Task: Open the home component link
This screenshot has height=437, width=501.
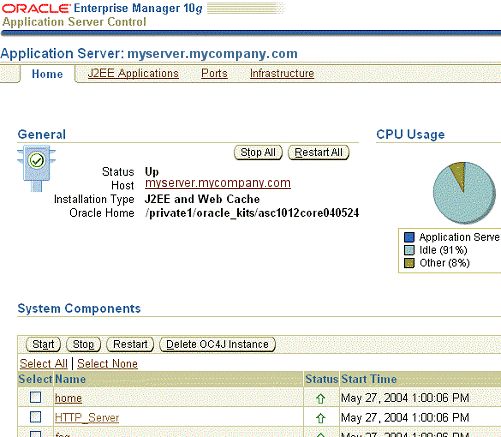Action: pos(68,398)
